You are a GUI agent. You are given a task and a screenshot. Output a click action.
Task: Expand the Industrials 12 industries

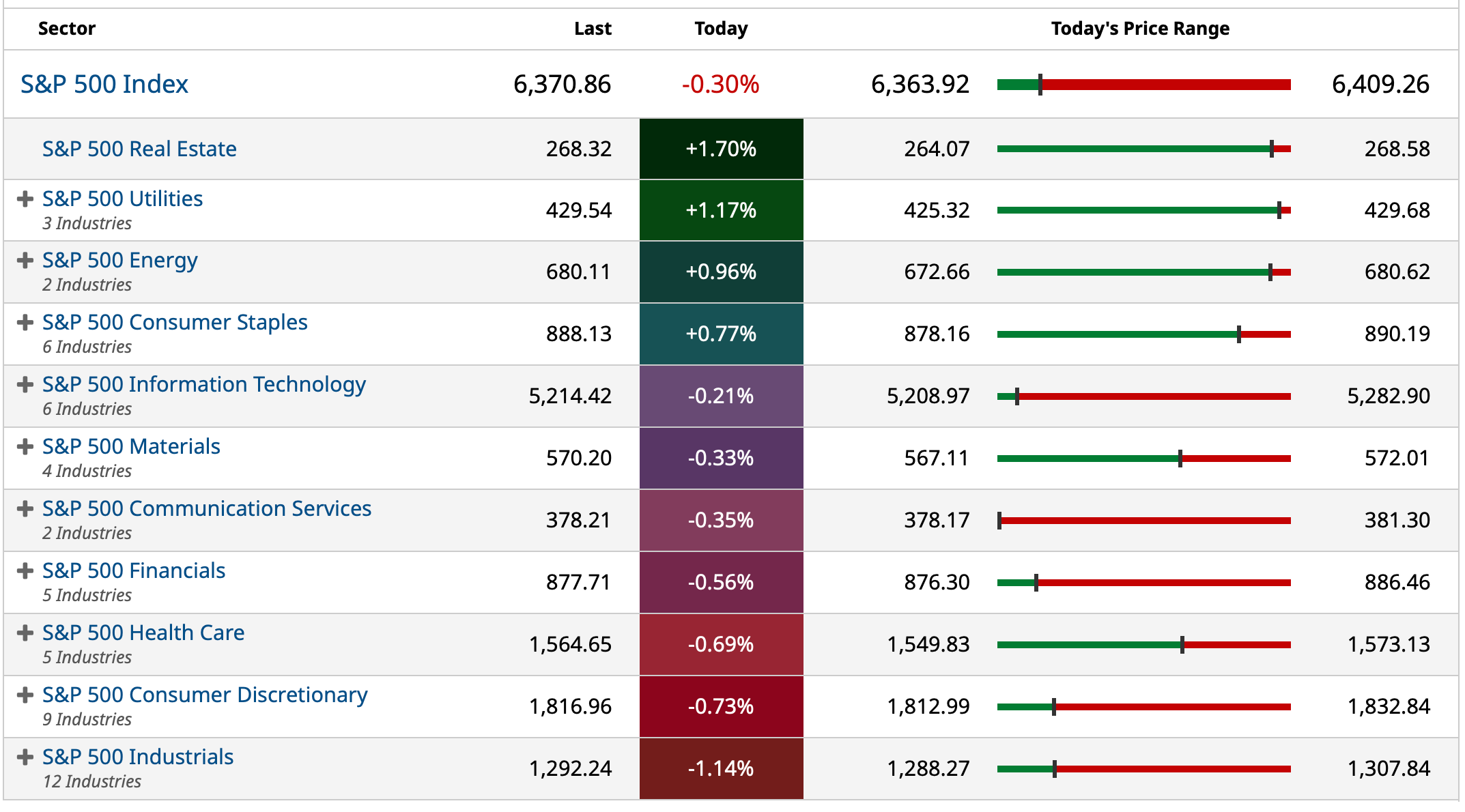click(x=25, y=757)
